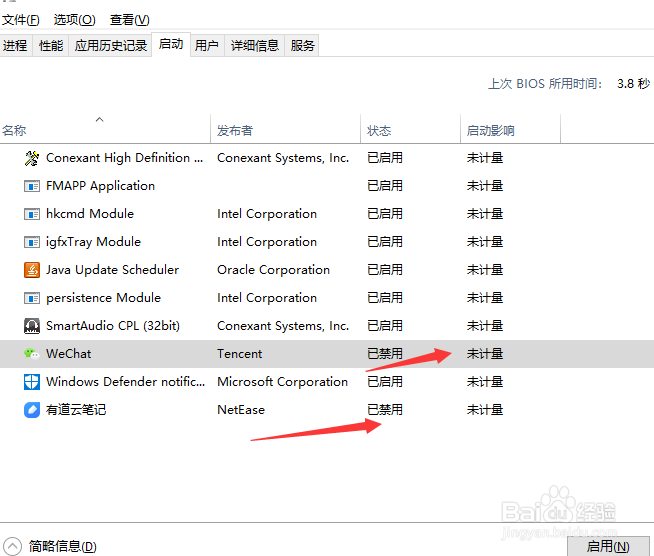The height and width of the screenshot is (556, 654).
Task: Click 未计量 impact in the WeChat row
Action: (x=485, y=354)
